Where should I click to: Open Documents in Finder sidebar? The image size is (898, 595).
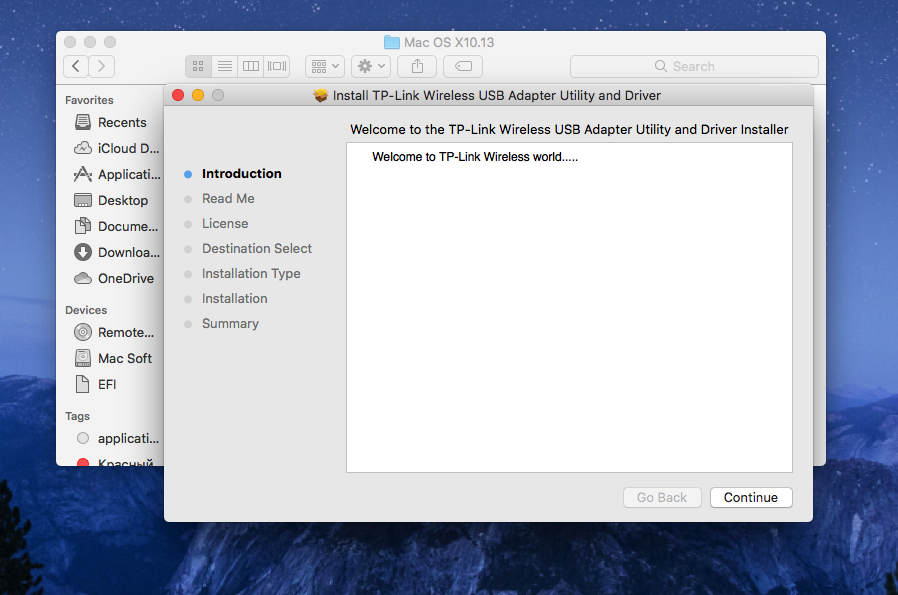(x=116, y=226)
